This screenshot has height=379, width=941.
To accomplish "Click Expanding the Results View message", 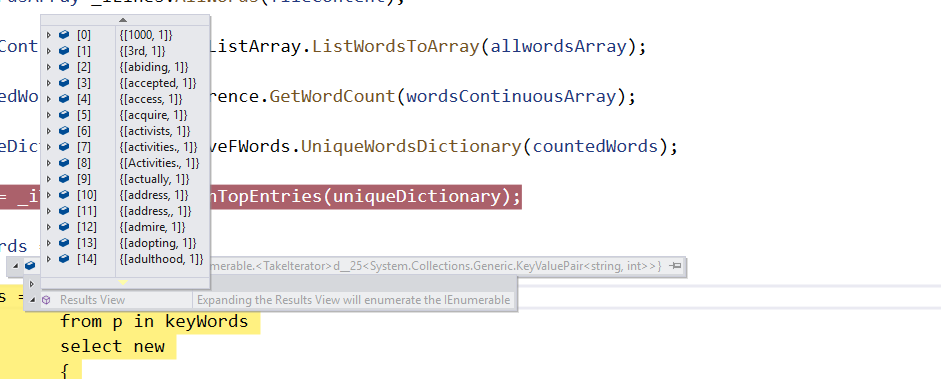I will pyautogui.click(x=353, y=300).
